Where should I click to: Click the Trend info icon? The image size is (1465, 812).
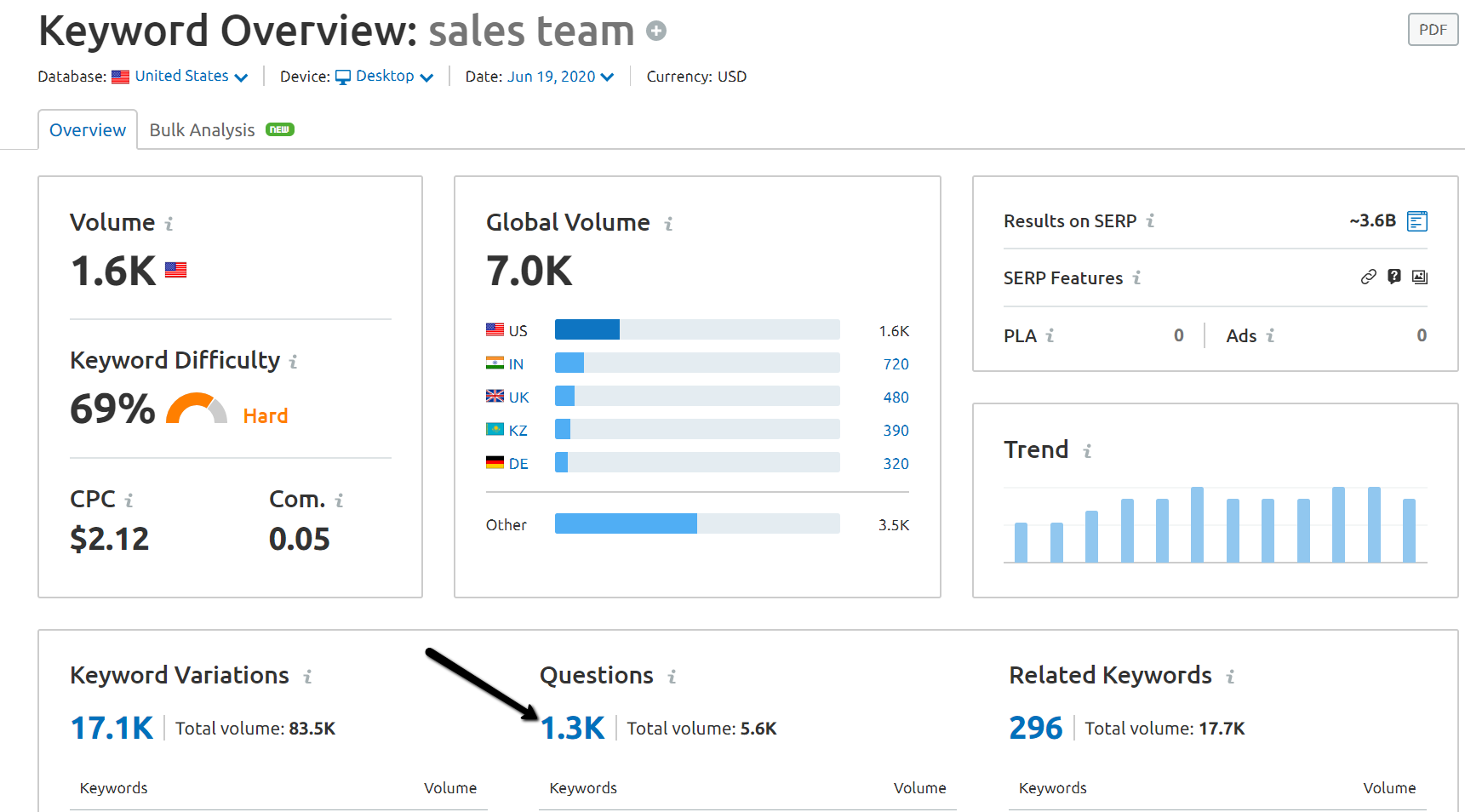click(1089, 451)
